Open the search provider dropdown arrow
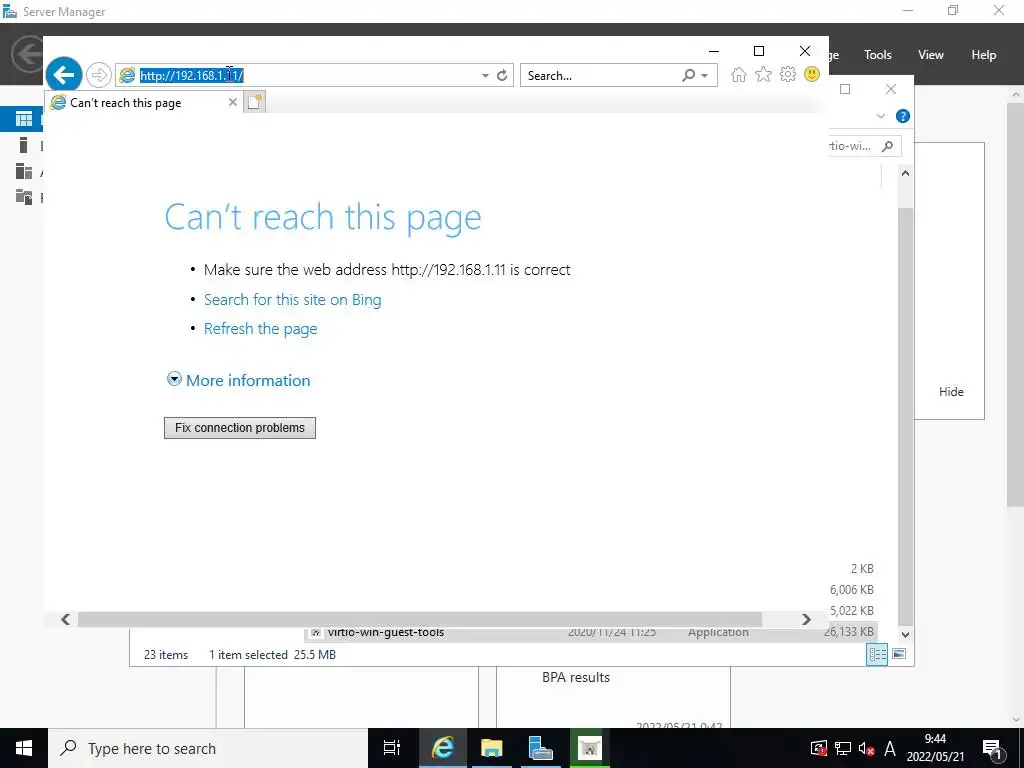Viewport: 1024px width, 768px height. click(x=705, y=76)
